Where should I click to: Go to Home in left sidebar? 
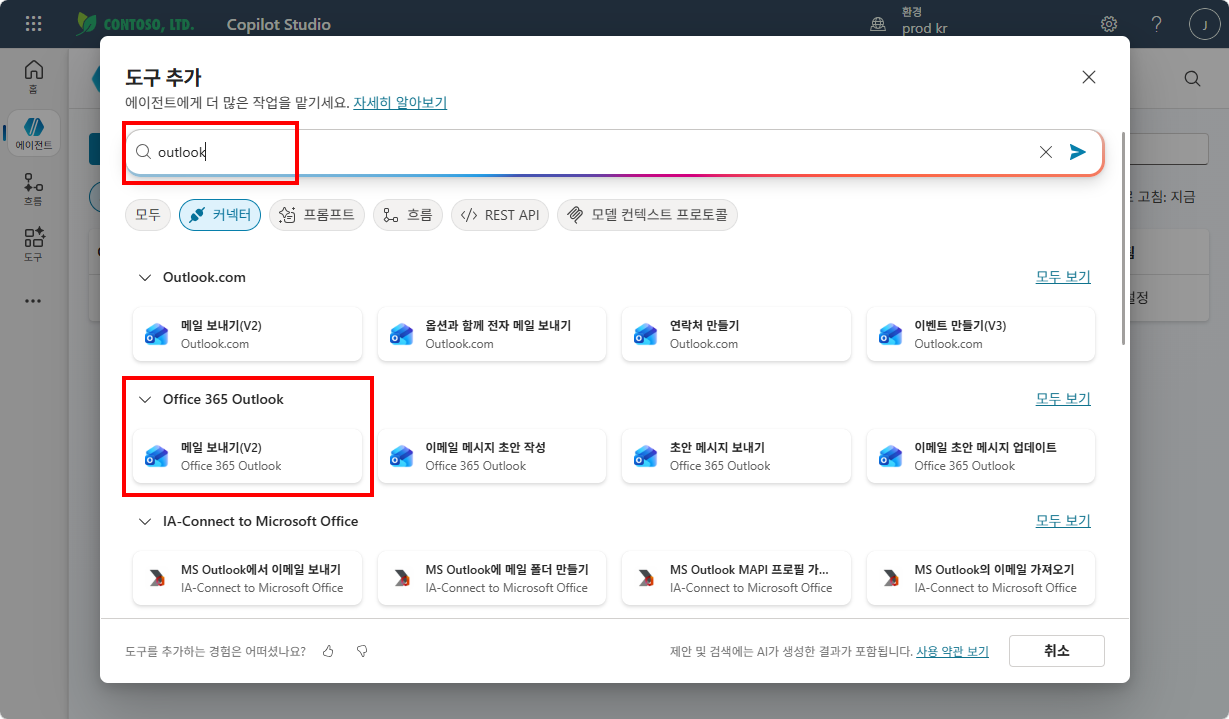(34, 76)
